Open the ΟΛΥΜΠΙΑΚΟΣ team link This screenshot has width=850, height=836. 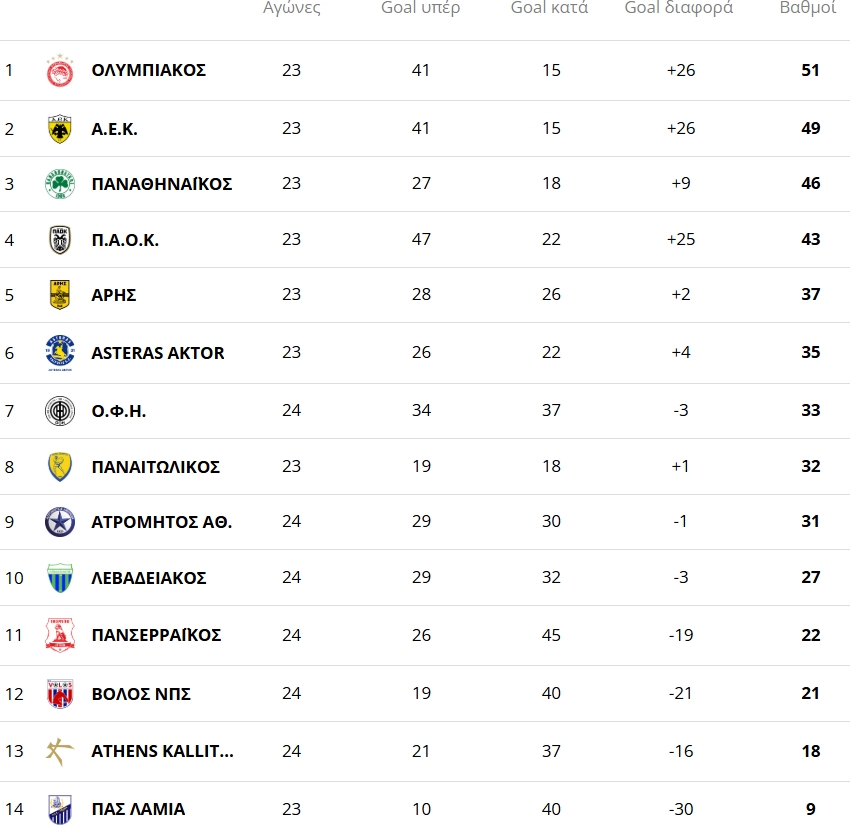tap(148, 71)
